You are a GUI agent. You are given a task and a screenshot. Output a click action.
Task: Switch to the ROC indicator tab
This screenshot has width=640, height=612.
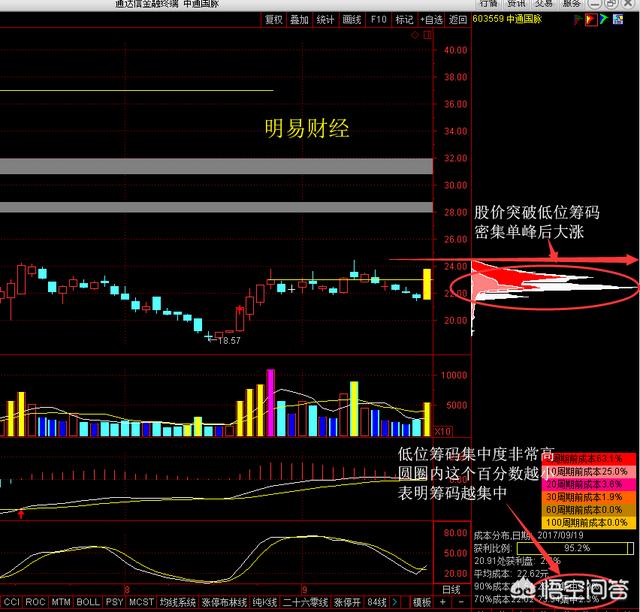(36, 602)
